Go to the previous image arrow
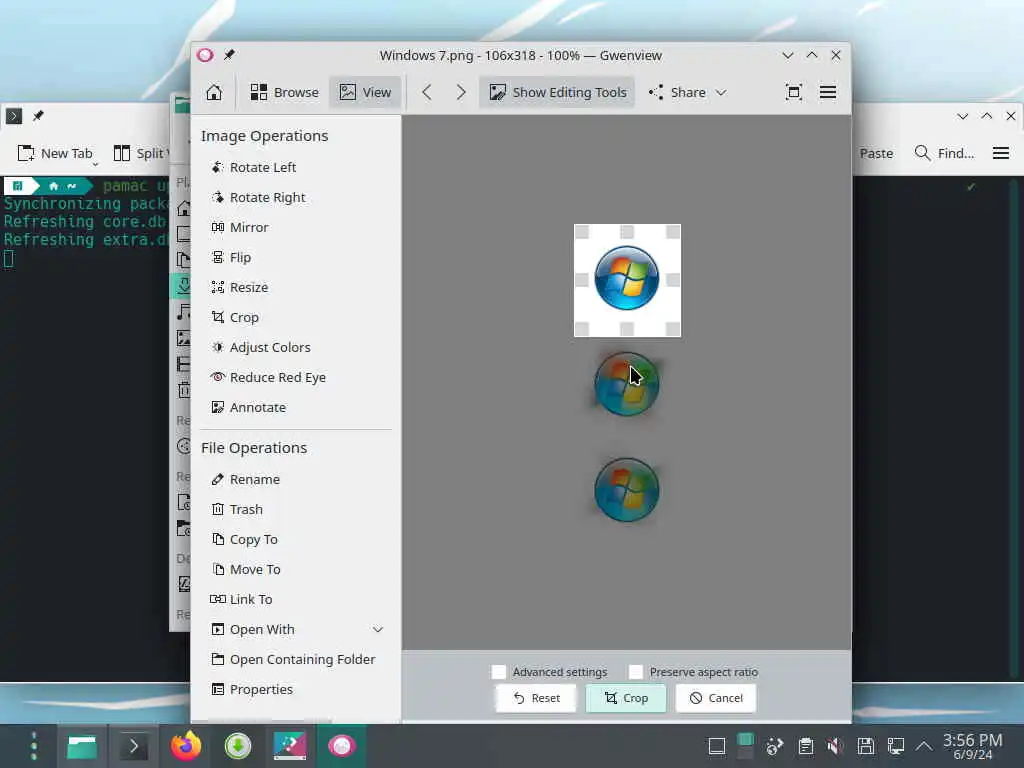This screenshot has height=768, width=1024. coord(426,92)
